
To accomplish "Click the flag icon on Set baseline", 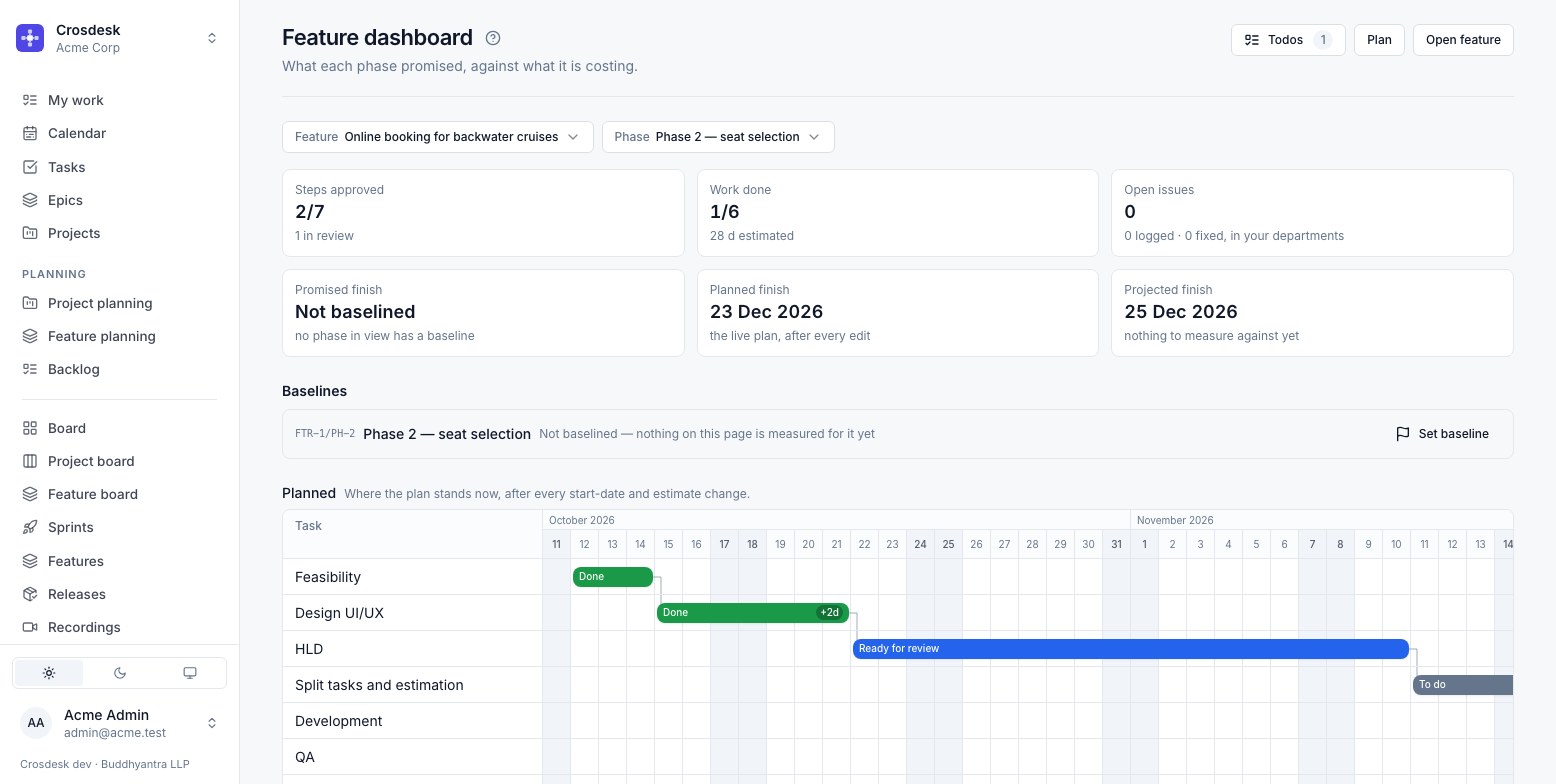I will 1403,434.
